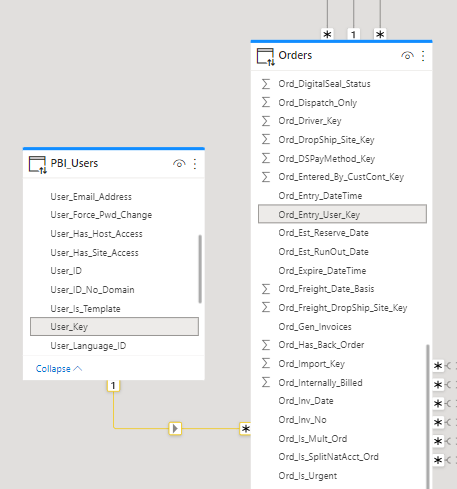
Task: Click sigma icon beside Ord_Entered_By_CustCont_Key
Action: point(266,177)
